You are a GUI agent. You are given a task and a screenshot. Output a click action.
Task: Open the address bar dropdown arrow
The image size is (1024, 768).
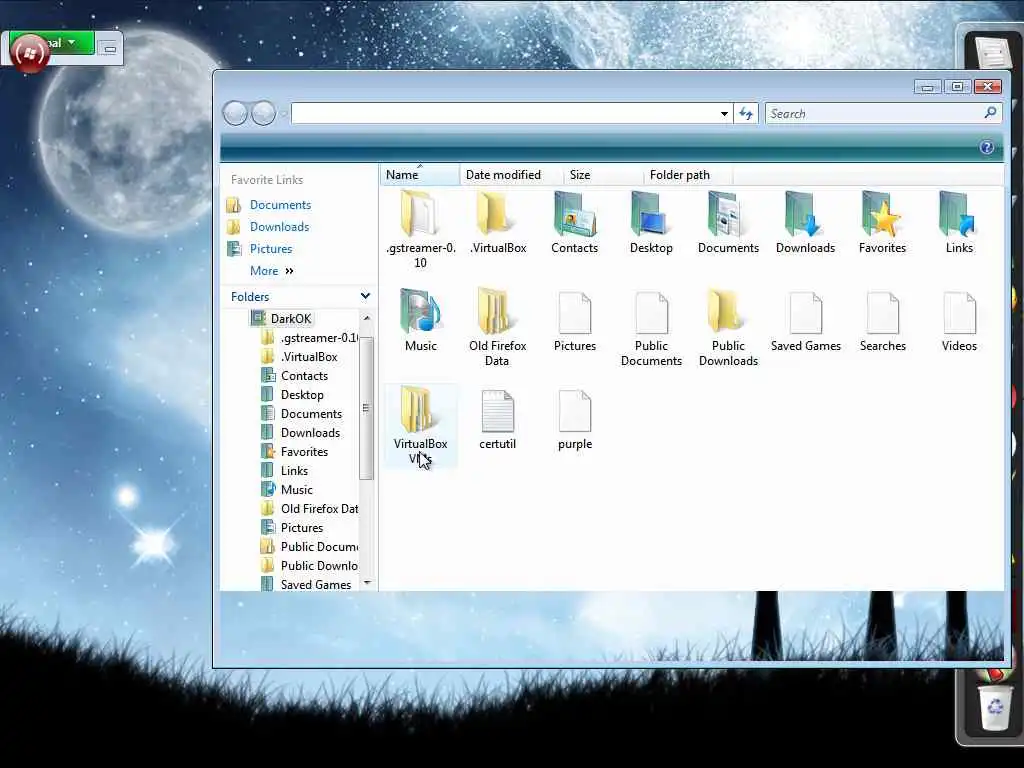point(724,114)
